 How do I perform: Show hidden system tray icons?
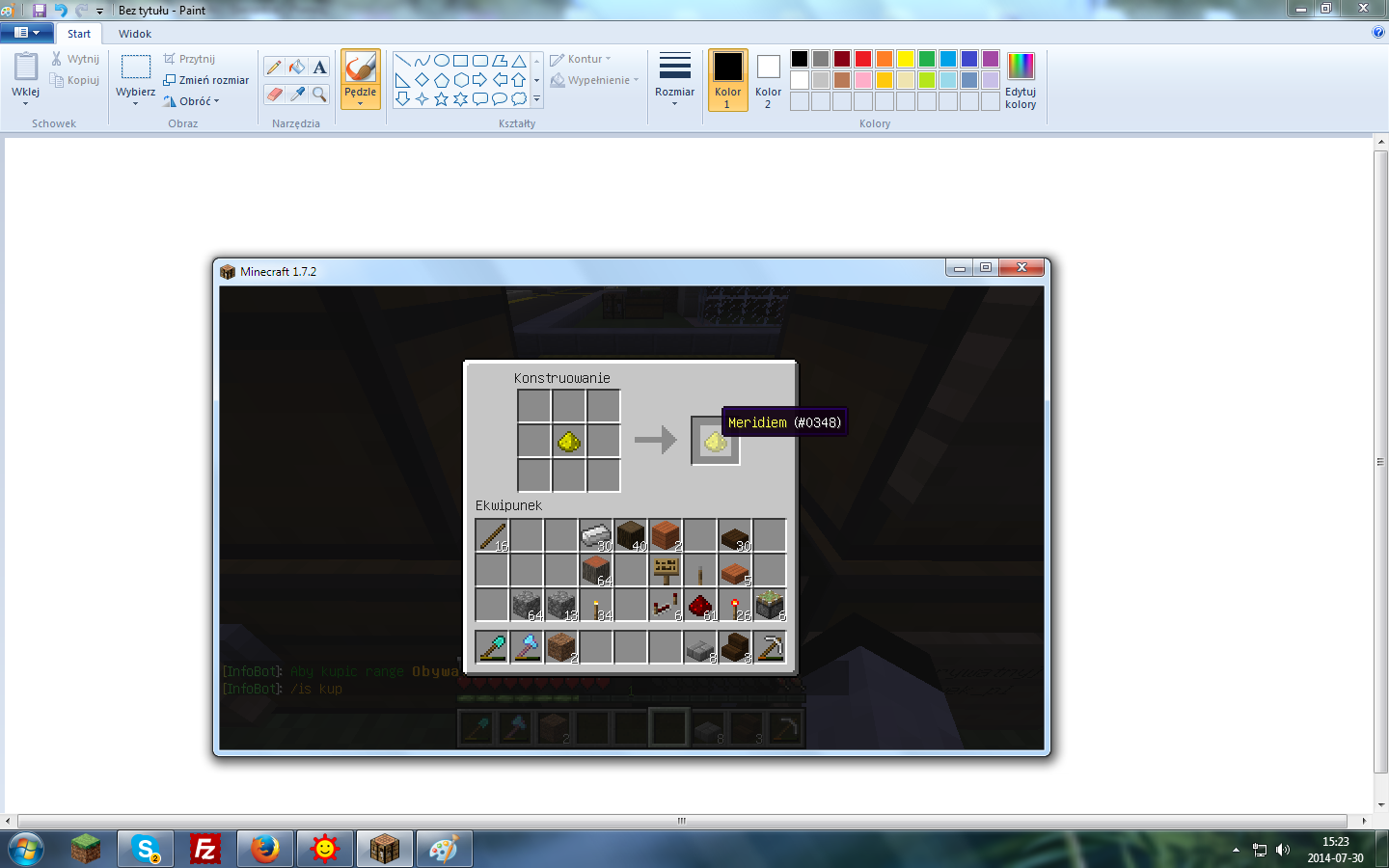[1236, 850]
